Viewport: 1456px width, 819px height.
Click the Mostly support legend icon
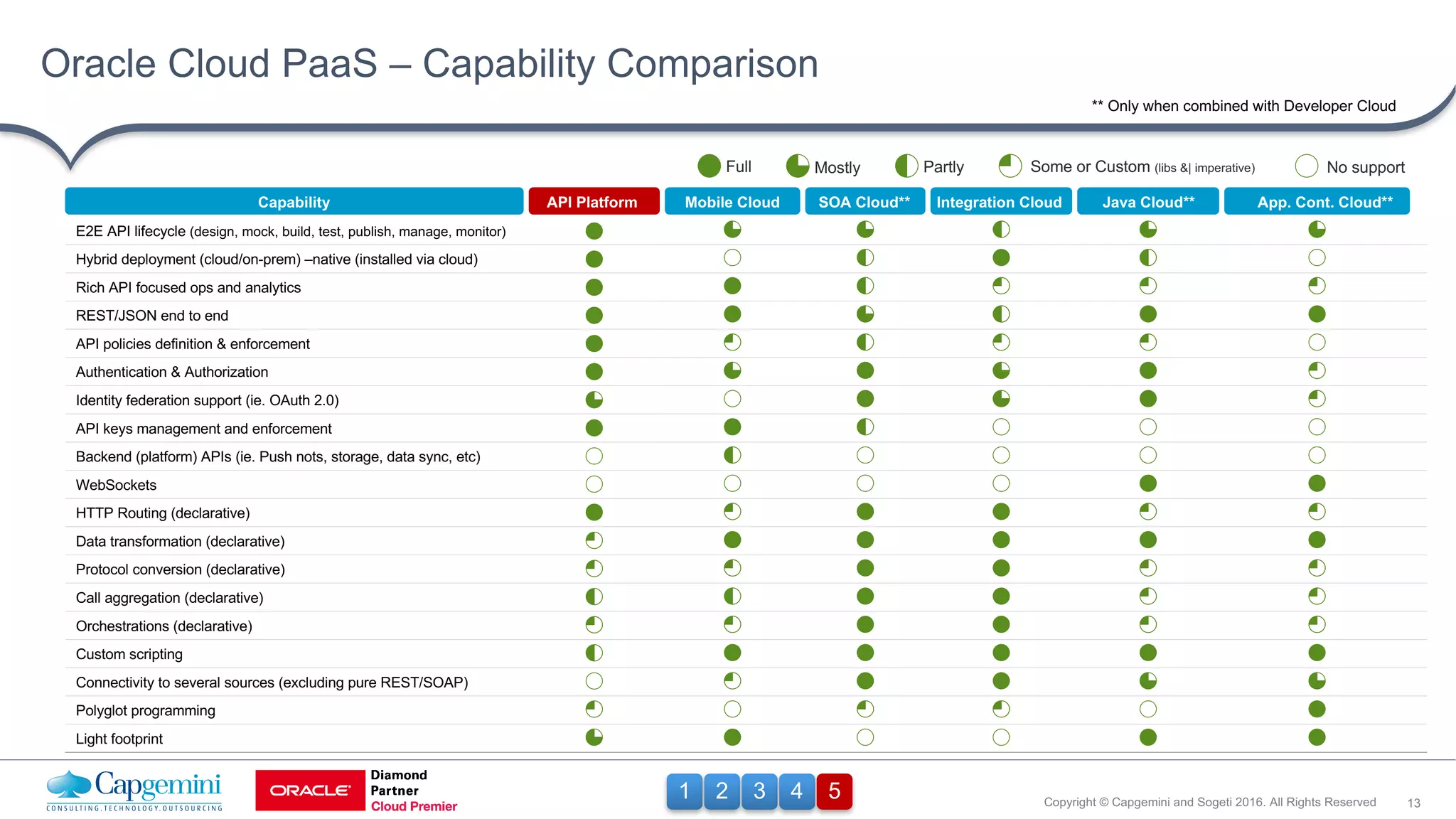pos(797,166)
